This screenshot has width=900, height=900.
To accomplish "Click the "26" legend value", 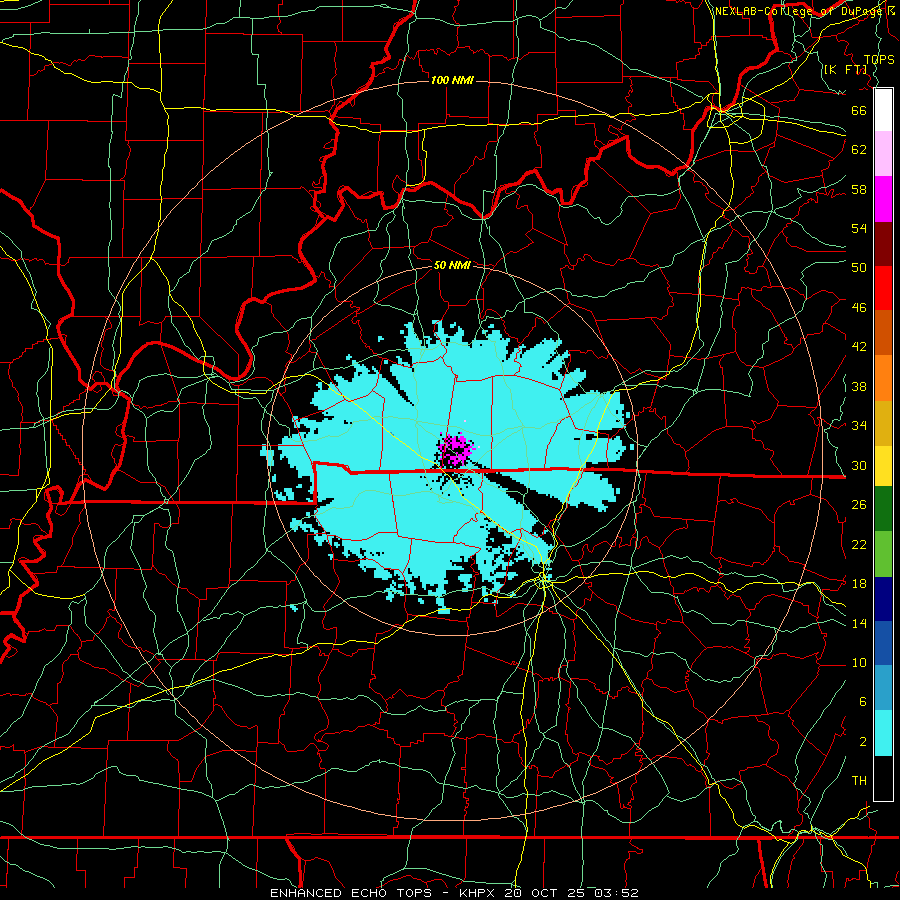I will tap(859, 505).
